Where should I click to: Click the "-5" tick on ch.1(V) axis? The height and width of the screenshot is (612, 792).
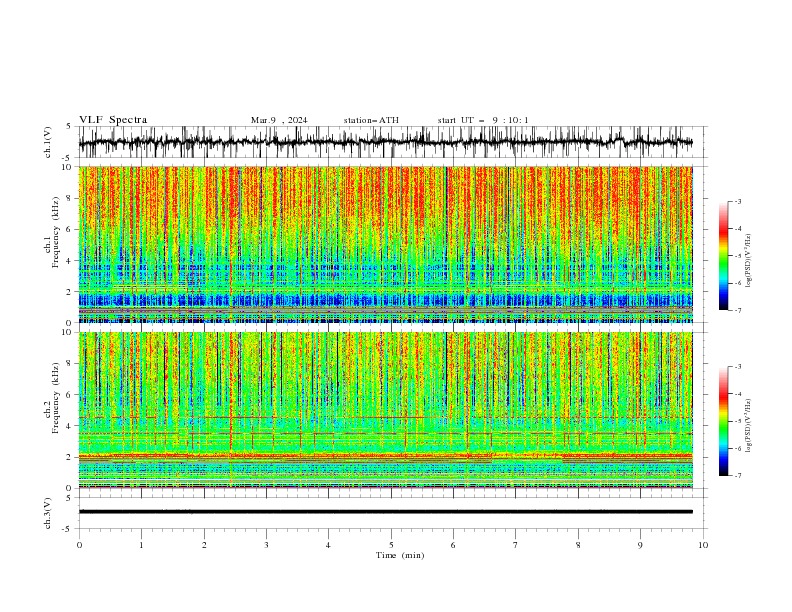(68, 158)
